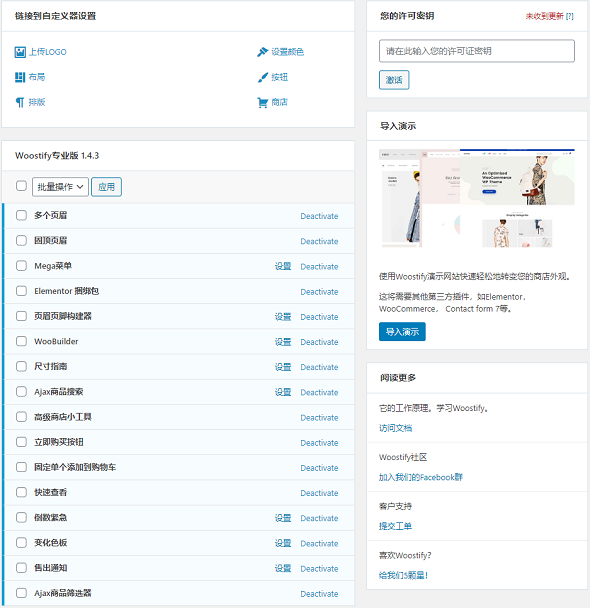Click the license key input field

coord(477,51)
